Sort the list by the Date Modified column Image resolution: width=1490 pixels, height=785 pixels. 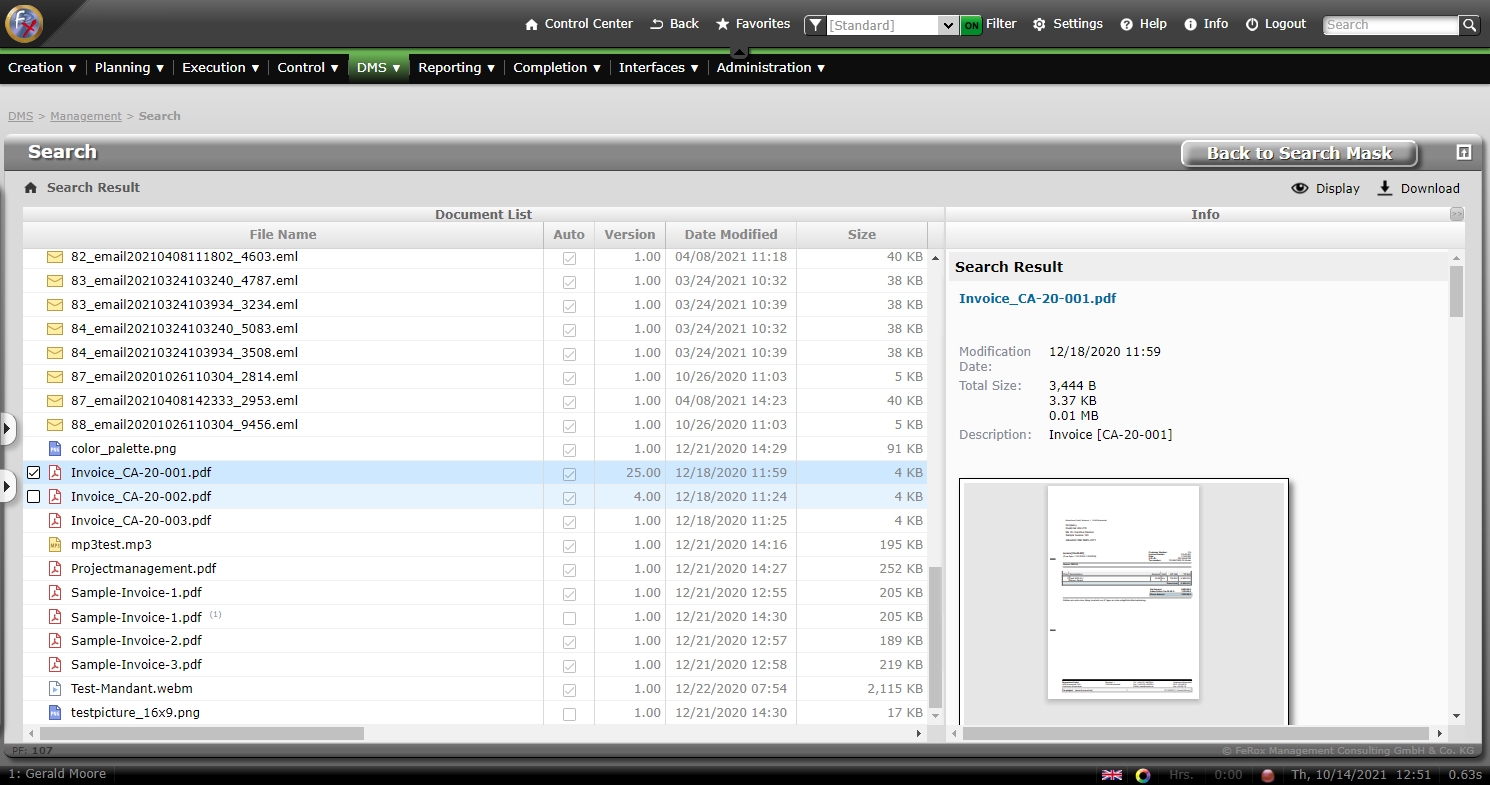(731, 235)
